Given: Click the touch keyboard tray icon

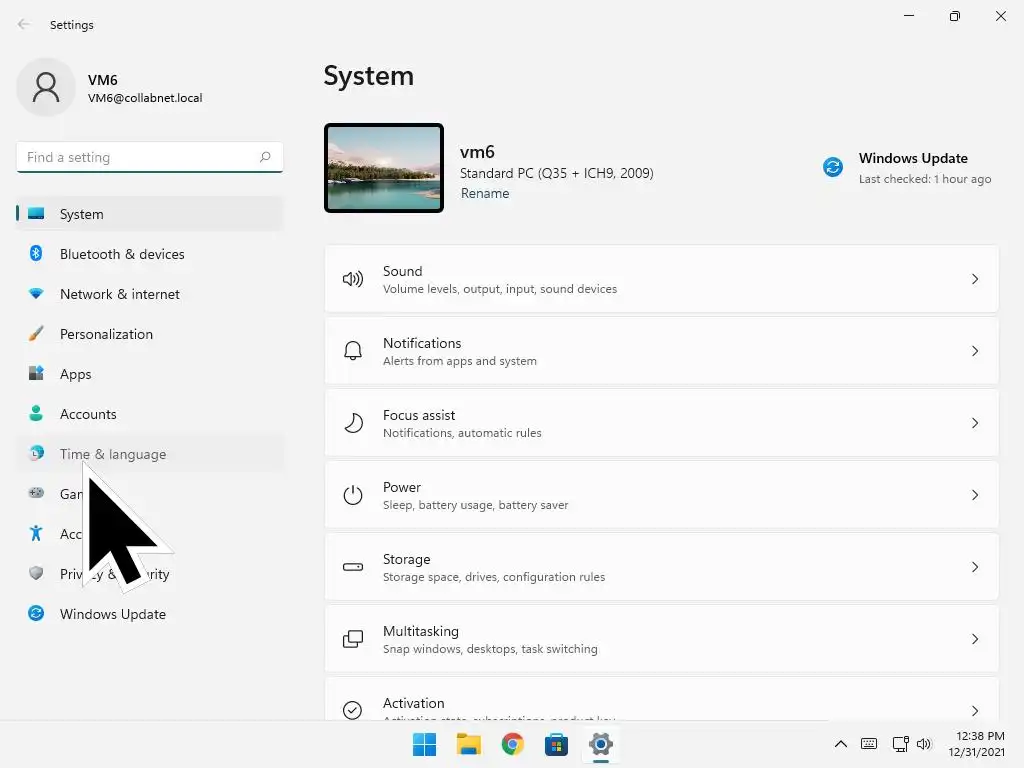Looking at the screenshot, I should (869, 744).
